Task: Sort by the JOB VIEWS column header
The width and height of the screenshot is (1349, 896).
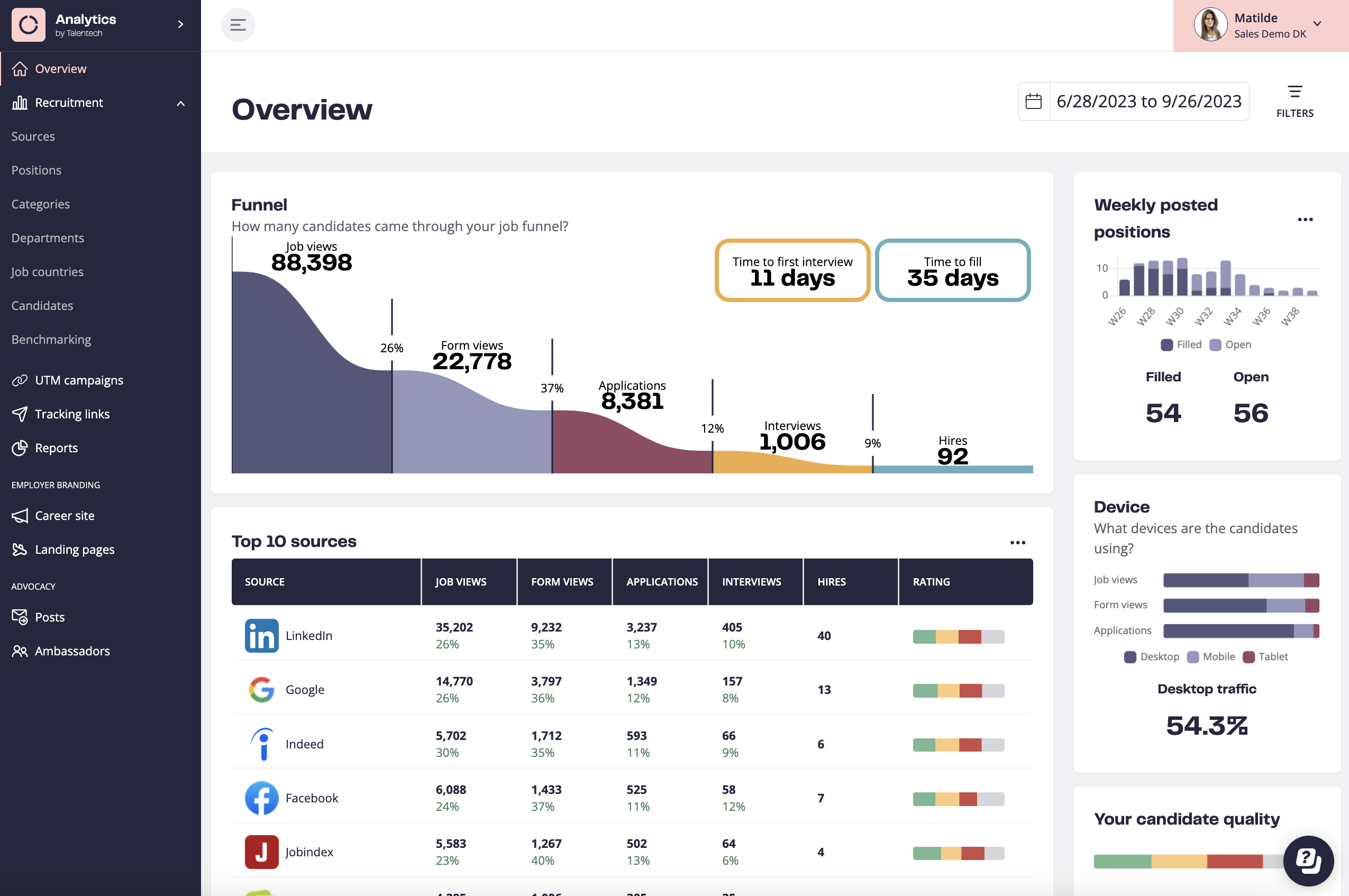Action: coord(461,582)
